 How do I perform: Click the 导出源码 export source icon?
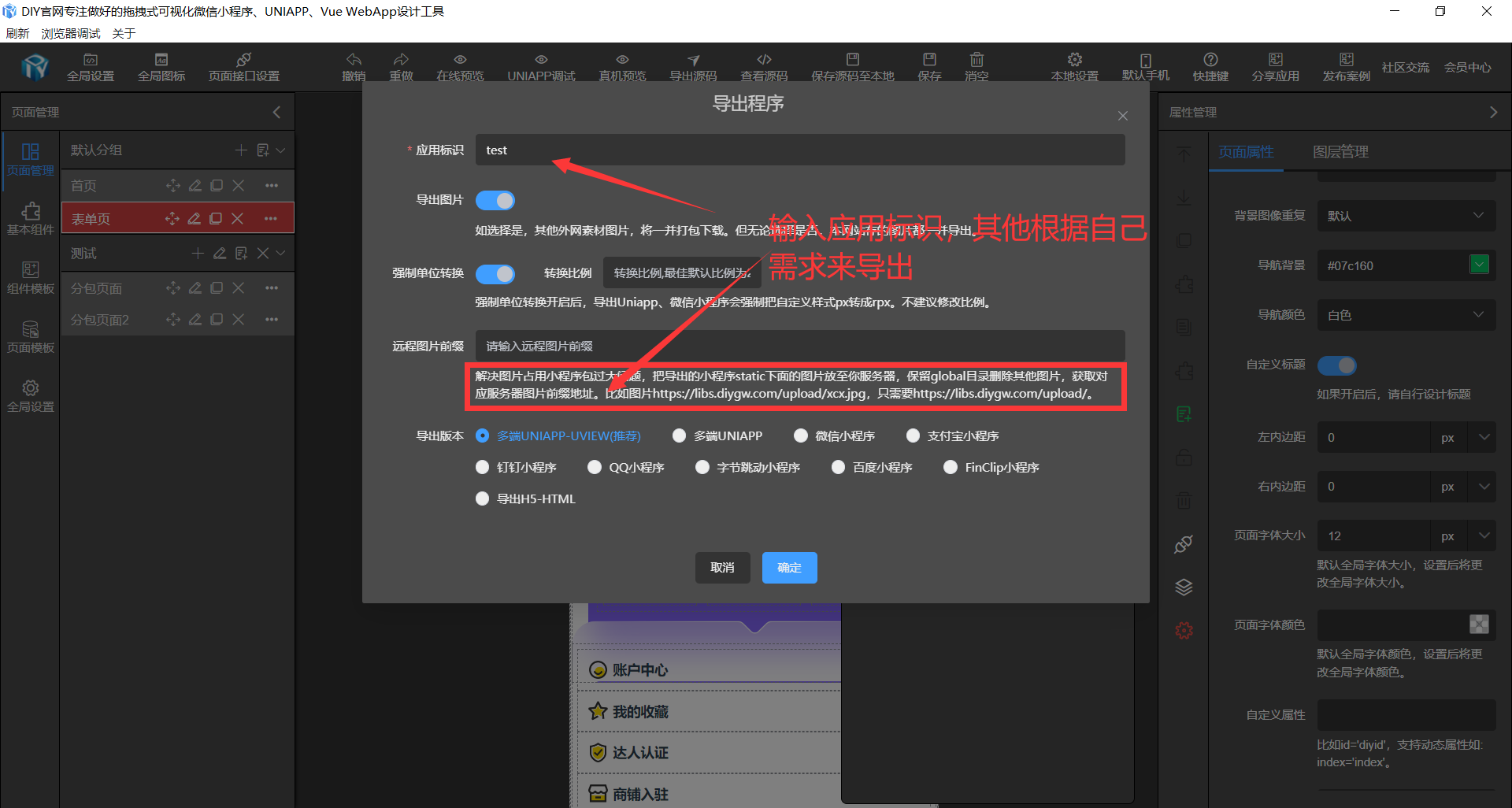[693, 66]
